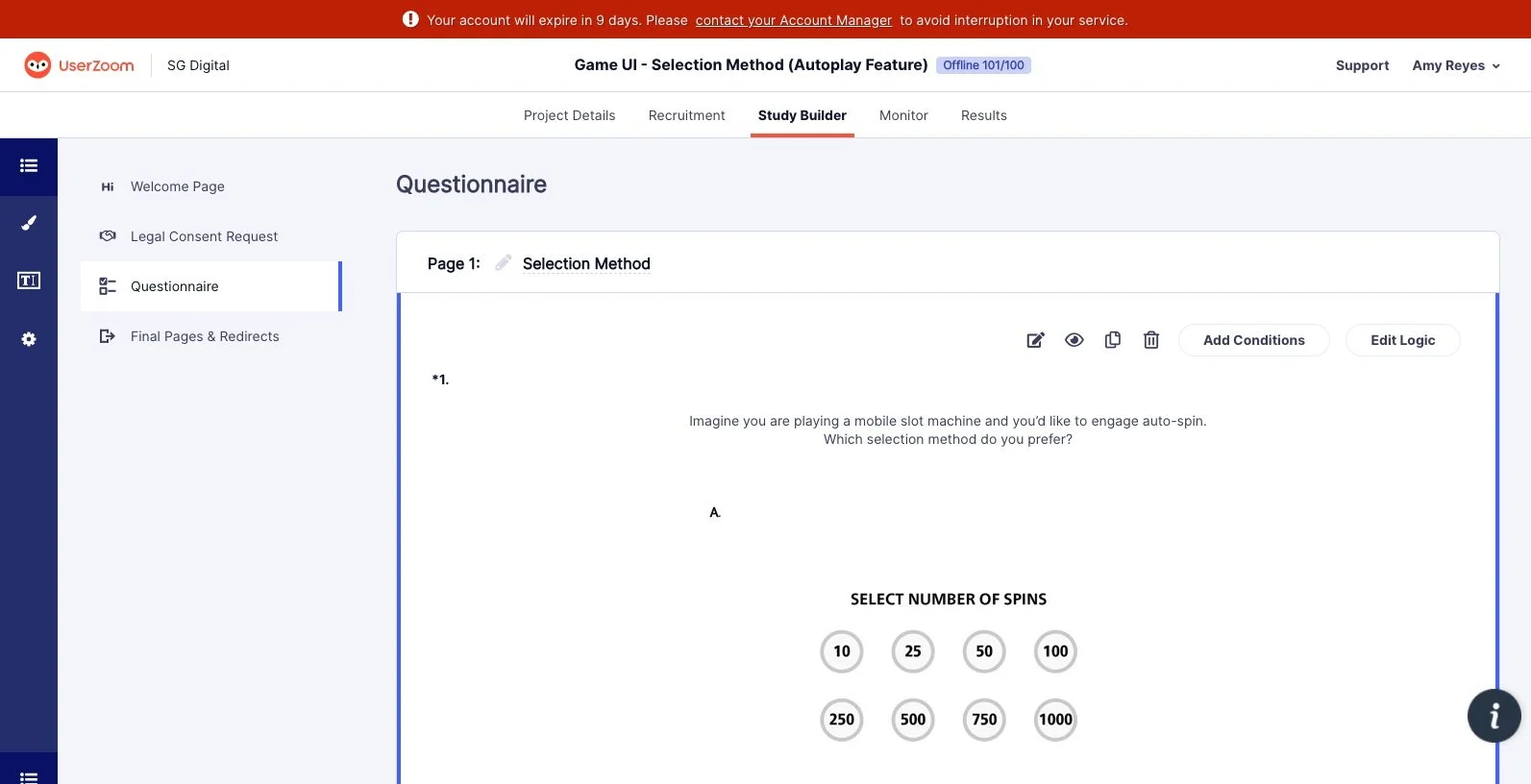1531x784 pixels.
Task: Switch to the Monitor tab
Action: (x=903, y=115)
